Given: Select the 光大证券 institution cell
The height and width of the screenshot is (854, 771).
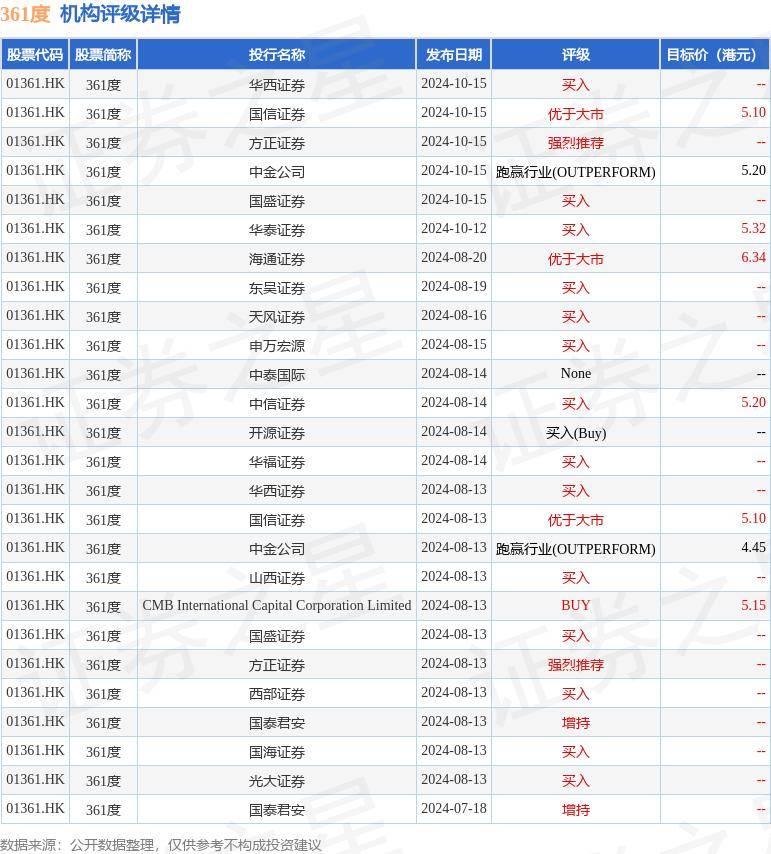Looking at the screenshot, I should [277, 780].
